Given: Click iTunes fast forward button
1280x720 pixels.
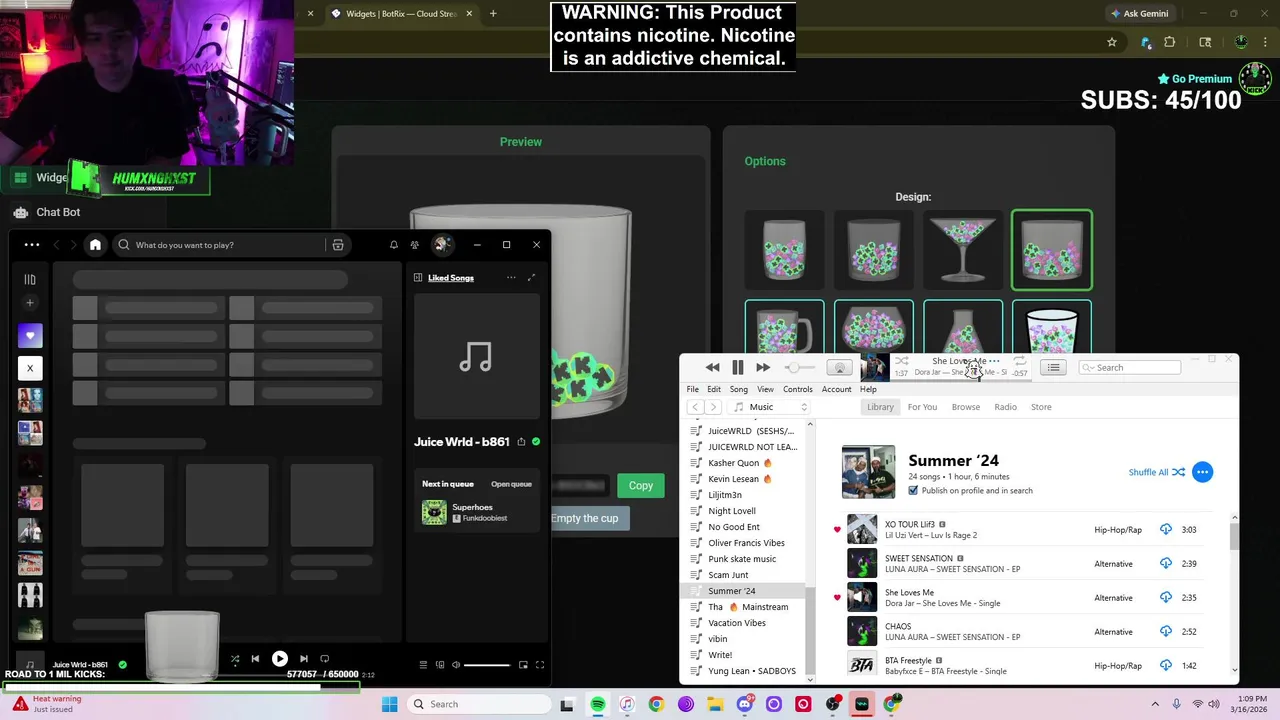Looking at the screenshot, I should click(763, 368).
